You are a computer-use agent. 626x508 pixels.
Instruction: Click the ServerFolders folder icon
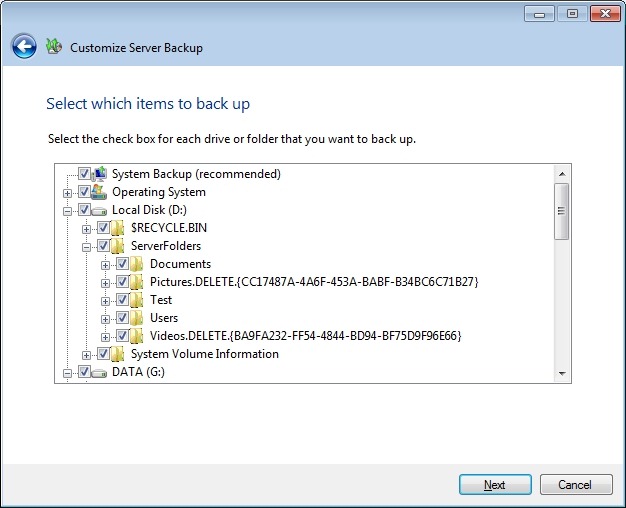(119, 246)
